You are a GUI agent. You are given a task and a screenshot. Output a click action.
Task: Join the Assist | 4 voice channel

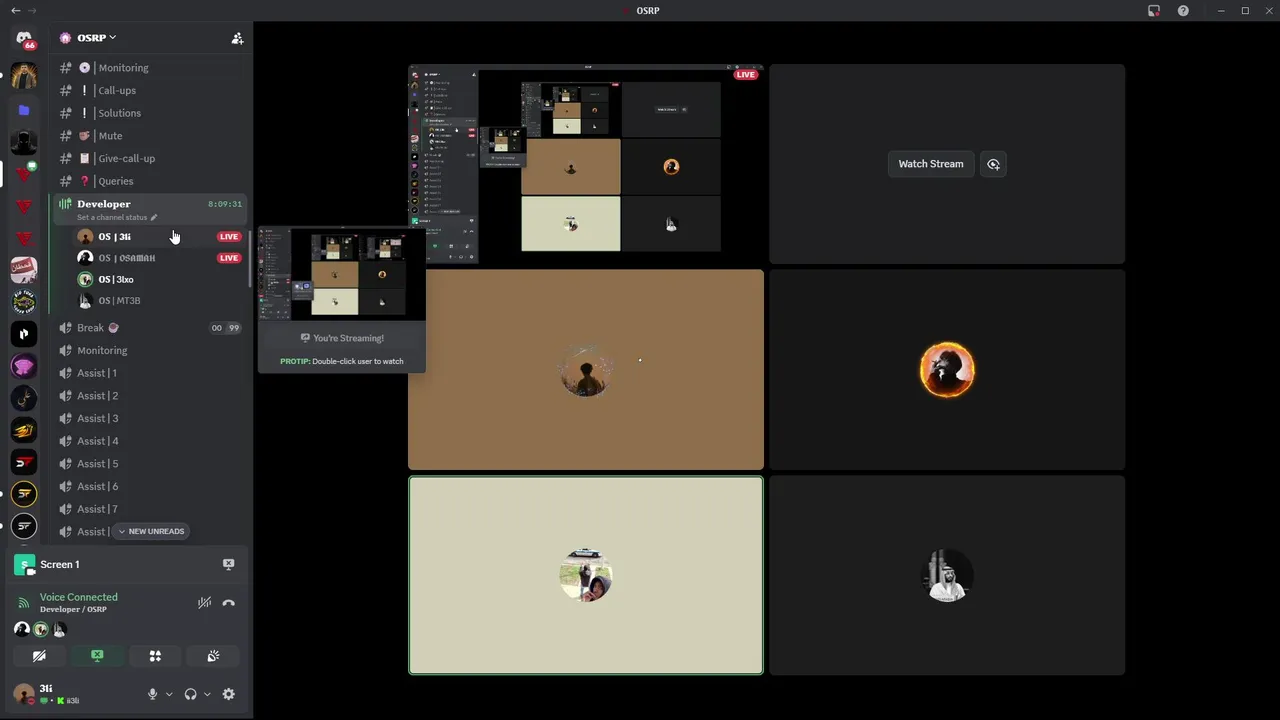[x=150, y=441]
